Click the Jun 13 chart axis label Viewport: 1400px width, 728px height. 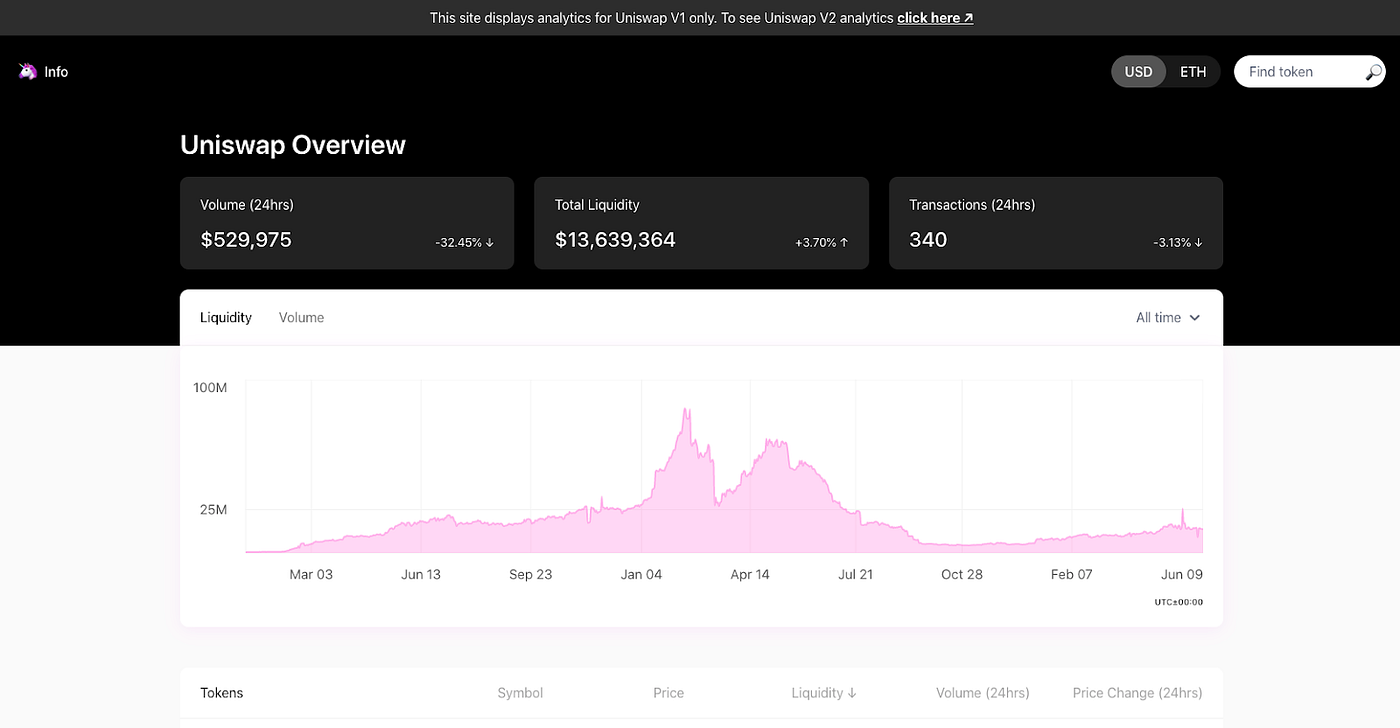point(420,575)
